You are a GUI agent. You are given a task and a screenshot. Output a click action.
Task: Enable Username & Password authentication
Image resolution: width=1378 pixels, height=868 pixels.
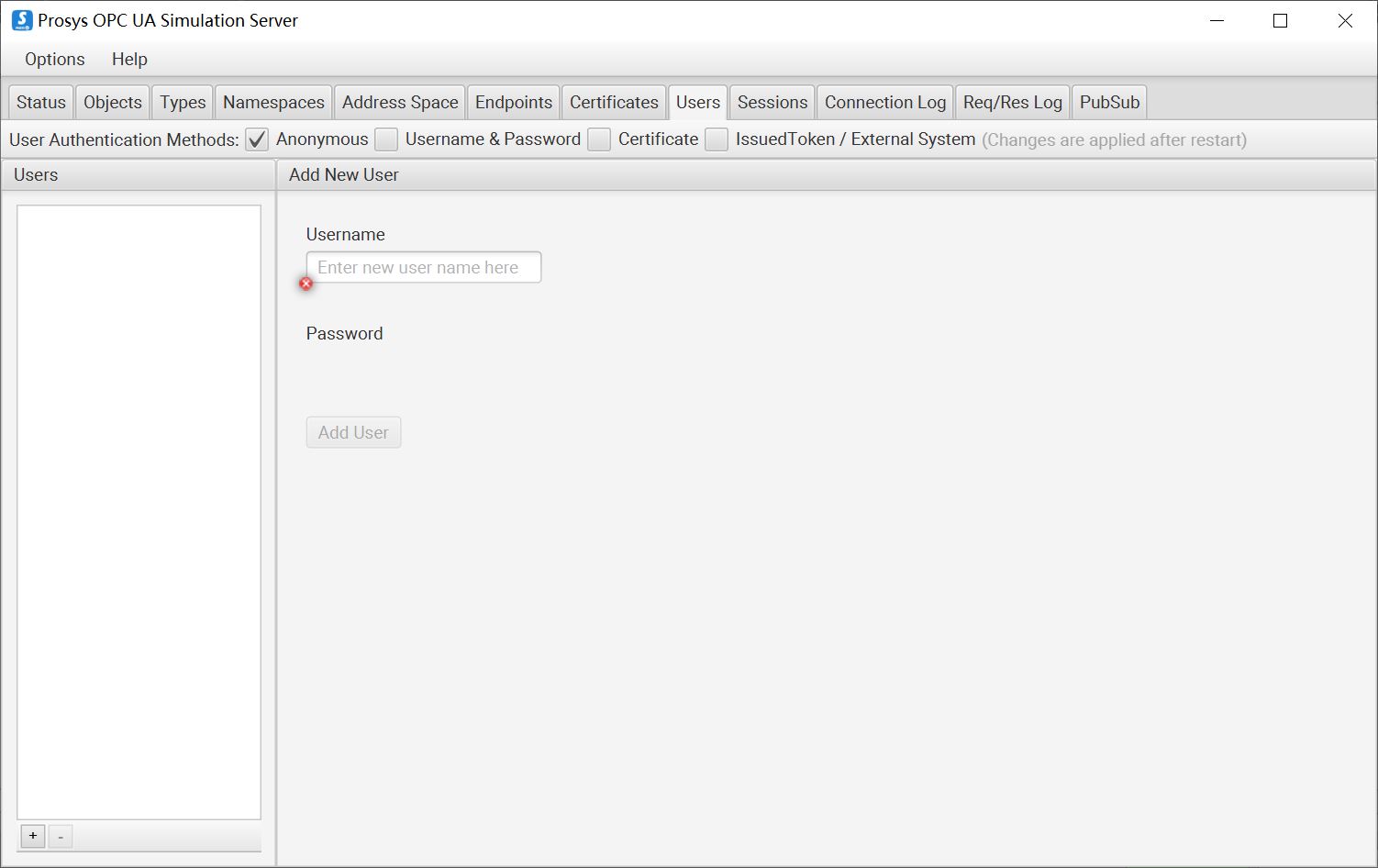[386, 139]
